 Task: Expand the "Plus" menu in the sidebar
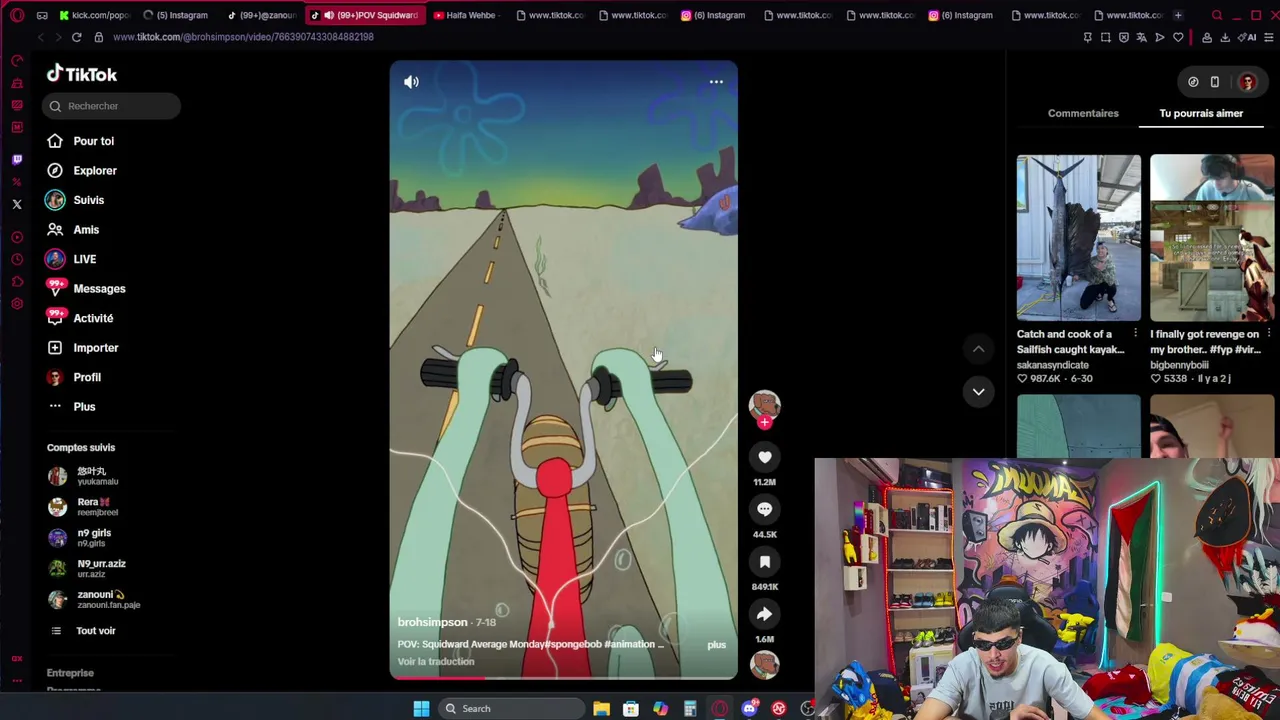coord(70,407)
